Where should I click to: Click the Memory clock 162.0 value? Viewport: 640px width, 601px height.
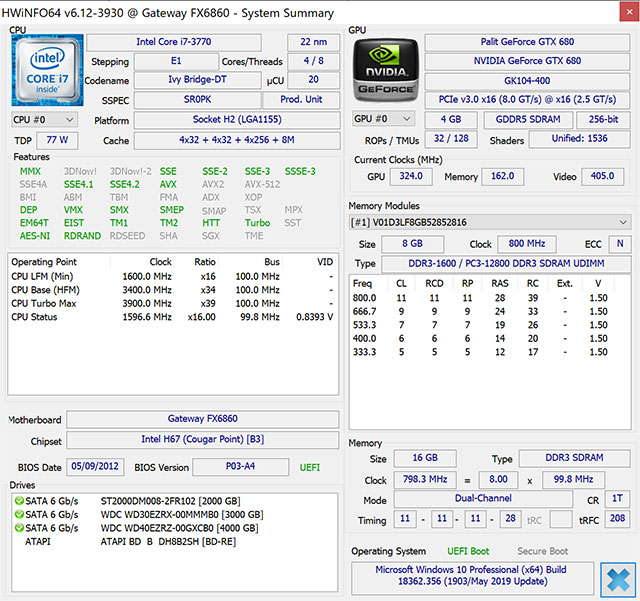tap(502, 176)
